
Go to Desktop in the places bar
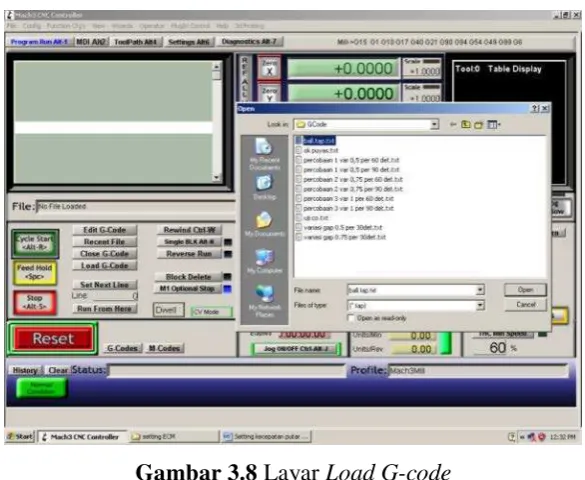265,187
